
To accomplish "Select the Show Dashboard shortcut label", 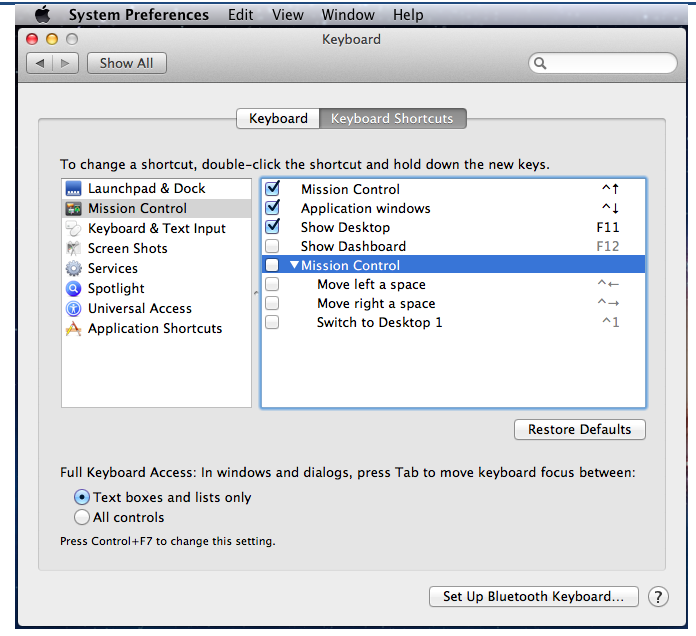I will point(353,246).
